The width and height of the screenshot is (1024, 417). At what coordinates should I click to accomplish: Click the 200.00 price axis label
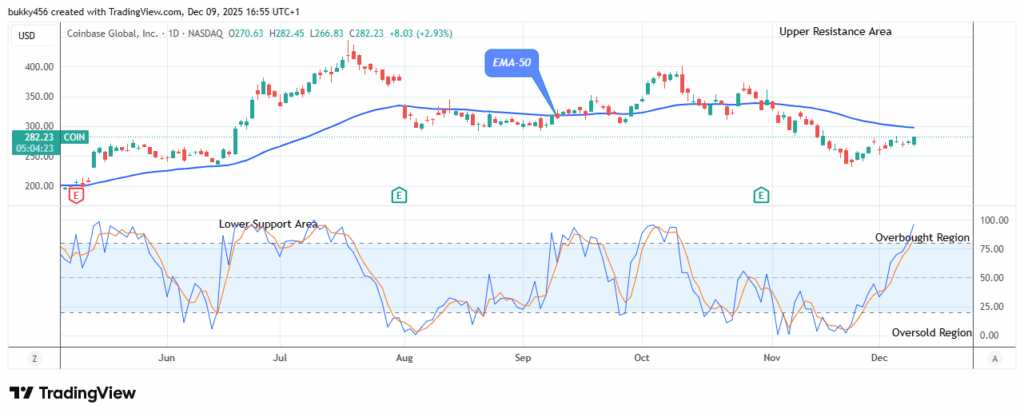[40, 186]
